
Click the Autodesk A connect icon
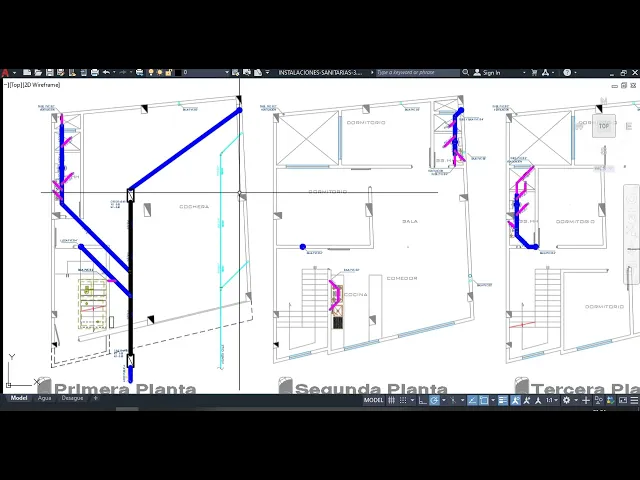[545, 73]
